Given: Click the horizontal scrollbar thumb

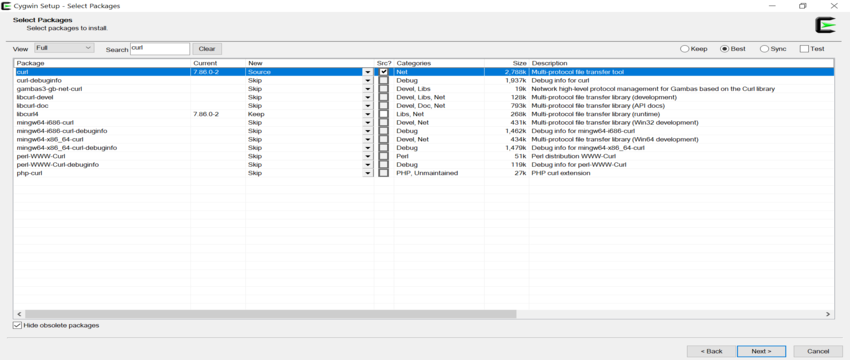Looking at the screenshot, I should [271, 314].
